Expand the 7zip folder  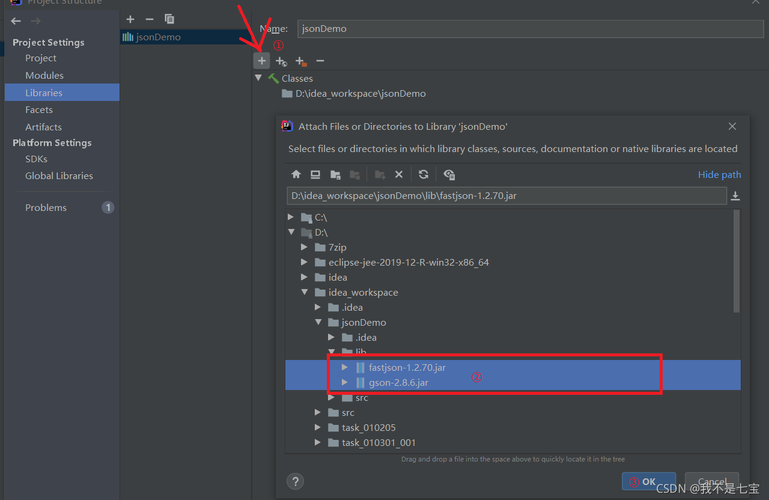pyautogui.click(x=304, y=247)
